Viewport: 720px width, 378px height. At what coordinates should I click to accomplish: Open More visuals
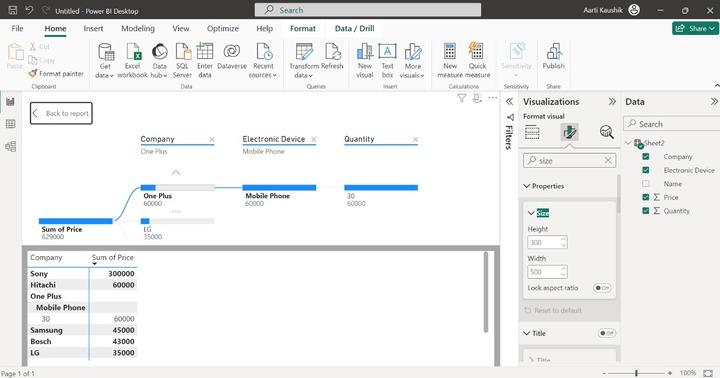(x=412, y=61)
